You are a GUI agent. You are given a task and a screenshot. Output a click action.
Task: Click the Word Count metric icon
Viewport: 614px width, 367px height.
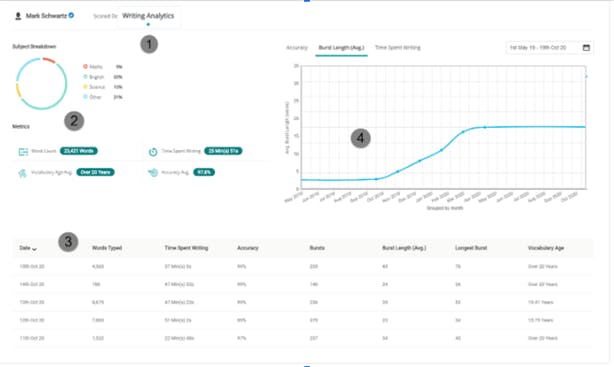point(23,152)
